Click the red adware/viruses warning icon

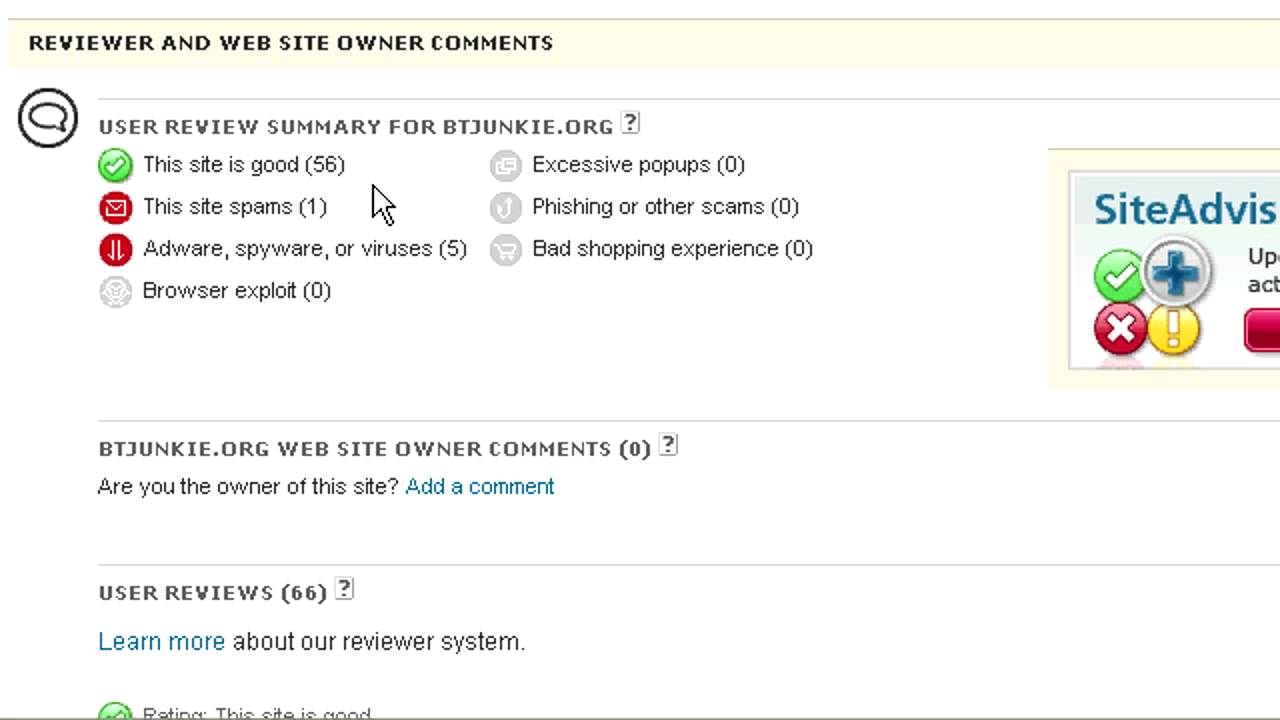[115, 249]
